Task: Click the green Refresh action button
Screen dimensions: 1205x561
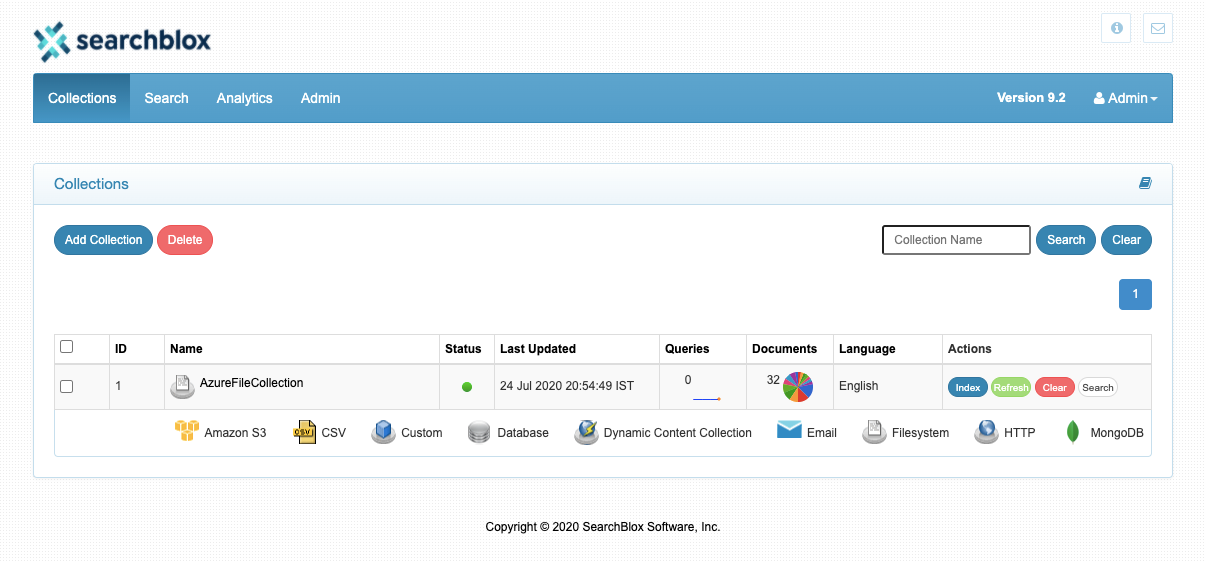Action: [x=1011, y=387]
